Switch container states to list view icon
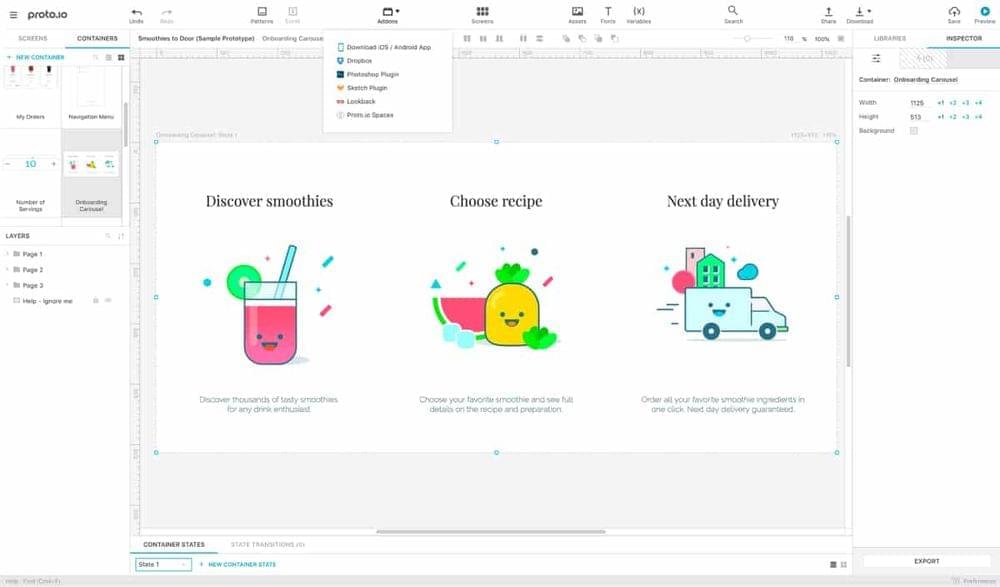 [833, 565]
